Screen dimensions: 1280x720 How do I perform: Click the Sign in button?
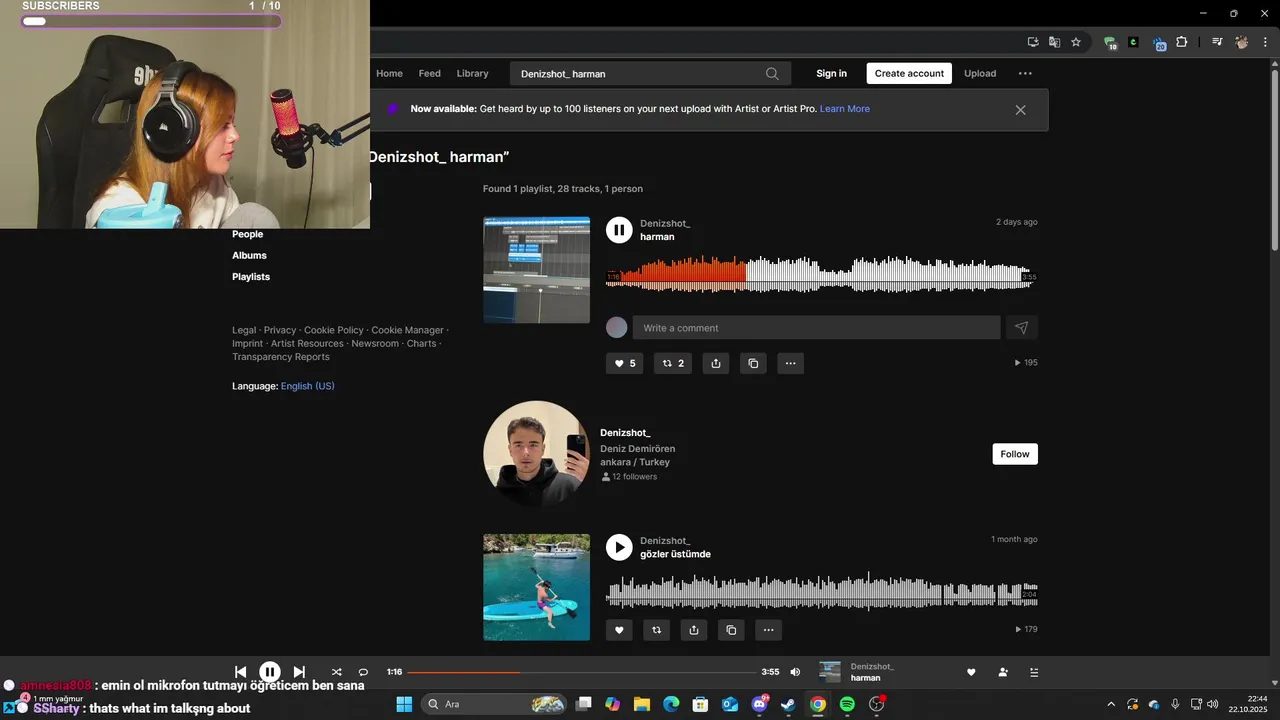831,73
